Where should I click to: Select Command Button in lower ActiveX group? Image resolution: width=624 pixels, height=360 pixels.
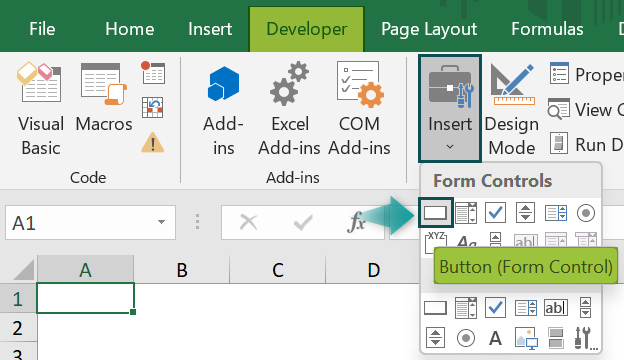coord(435,308)
